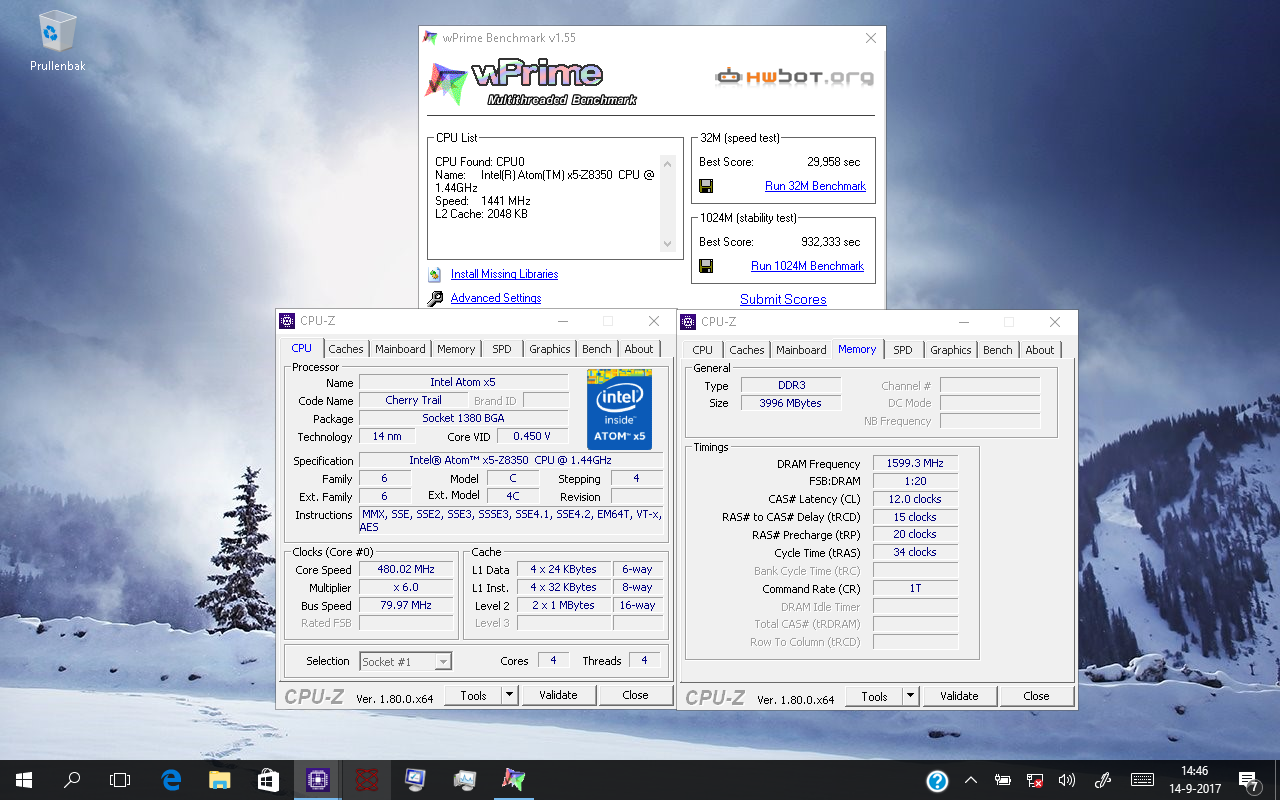Screen dimensions: 1280x800
Task: Click the hwbot.org logo
Action: tap(794, 77)
